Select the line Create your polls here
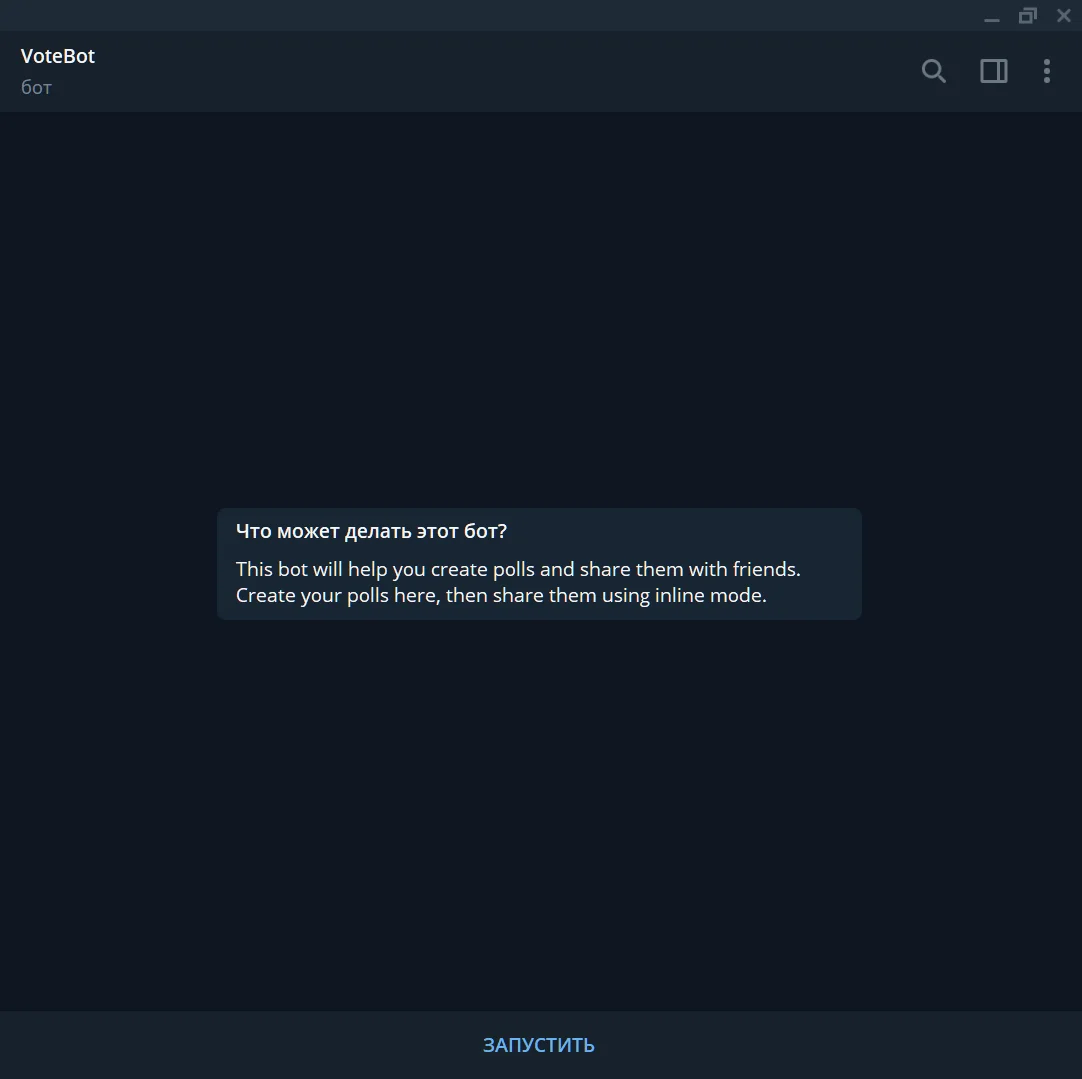 501,595
